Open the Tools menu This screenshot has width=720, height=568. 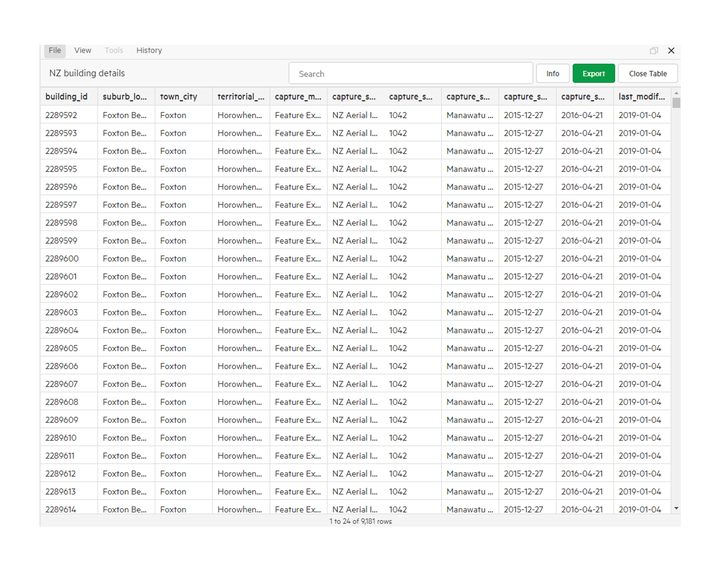coord(113,51)
